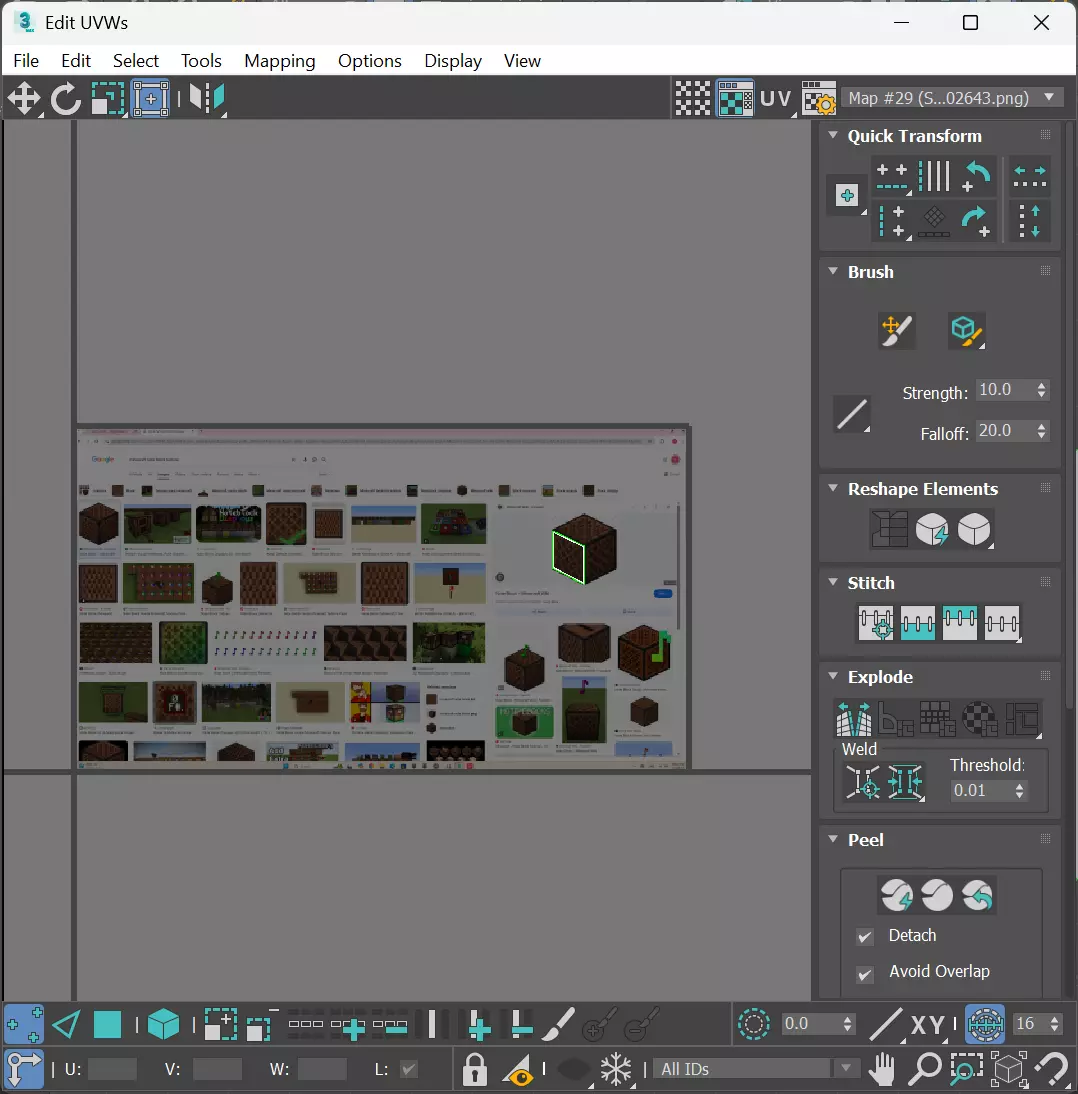This screenshot has height=1094, width=1078.
Task: Open the Map #29 texture dropdown
Action: [952, 98]
